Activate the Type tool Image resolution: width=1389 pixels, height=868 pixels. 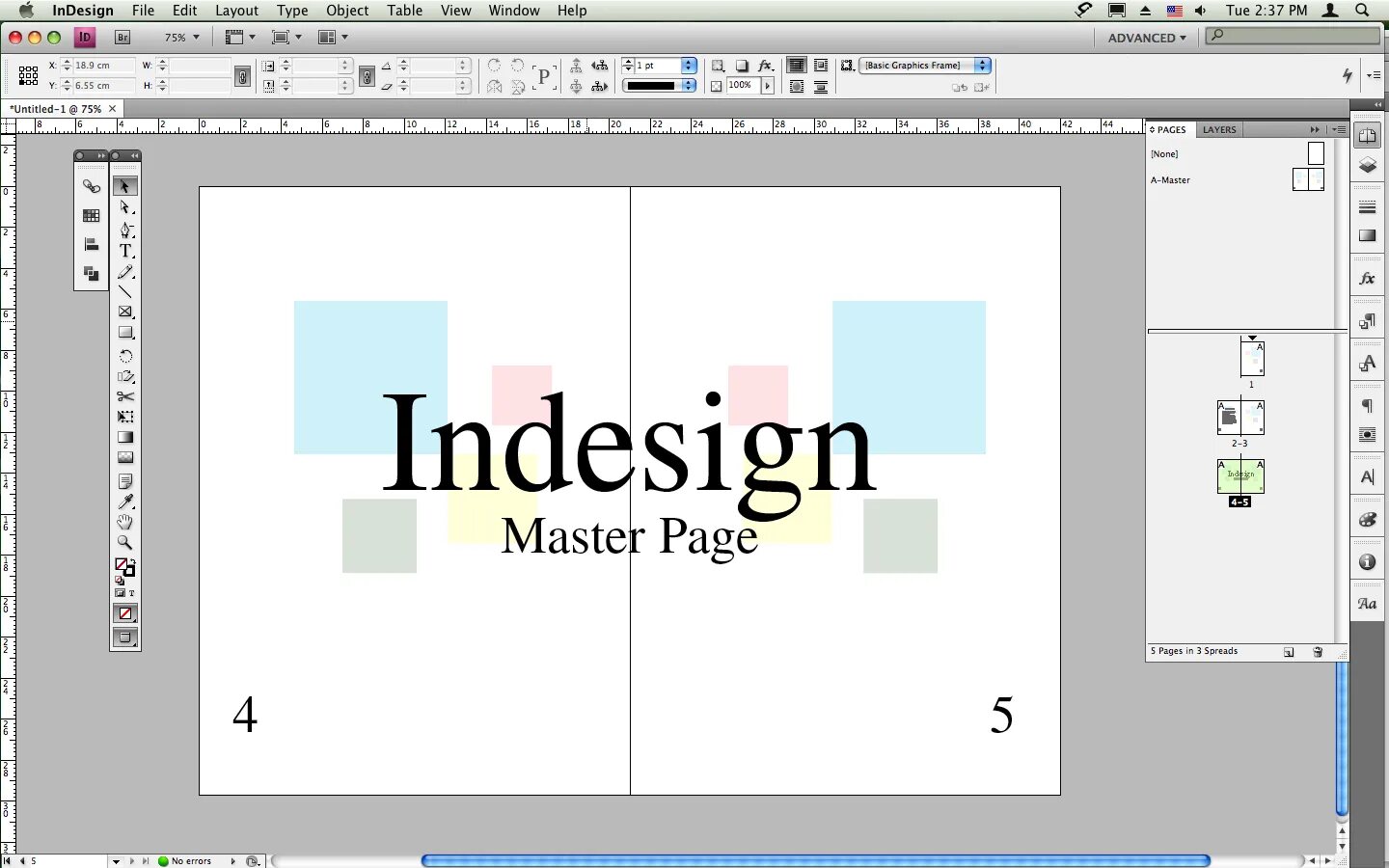coord(125,251)
